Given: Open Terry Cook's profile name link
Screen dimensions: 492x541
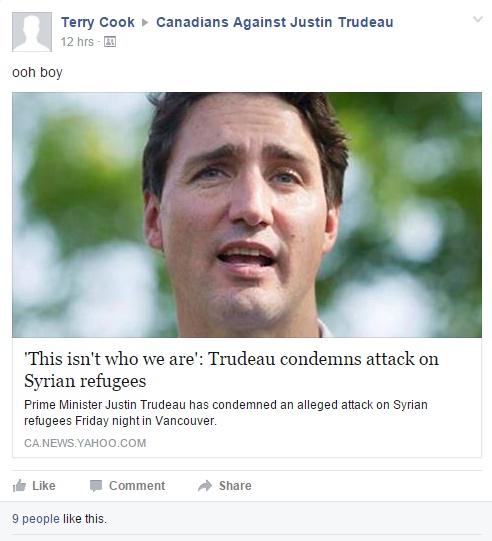Looking at the screenshot, I should click(x=98, y=22).
